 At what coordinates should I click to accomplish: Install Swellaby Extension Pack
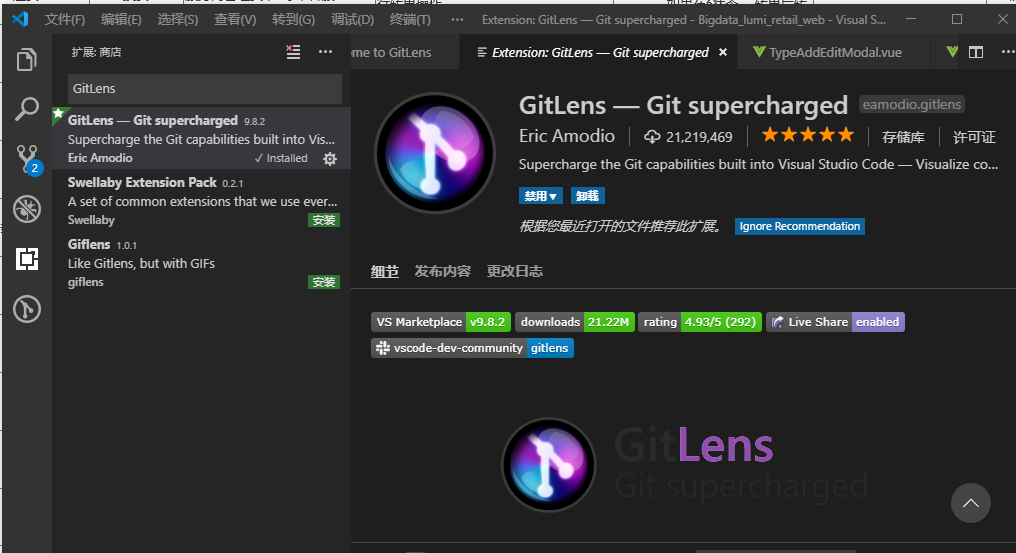coord(323,220)
